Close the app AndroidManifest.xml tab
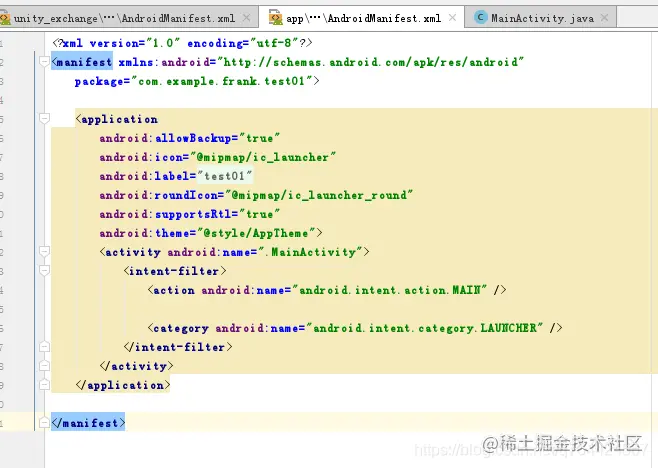Viewport: 658px width, 468px height. (x=452, y=18)
